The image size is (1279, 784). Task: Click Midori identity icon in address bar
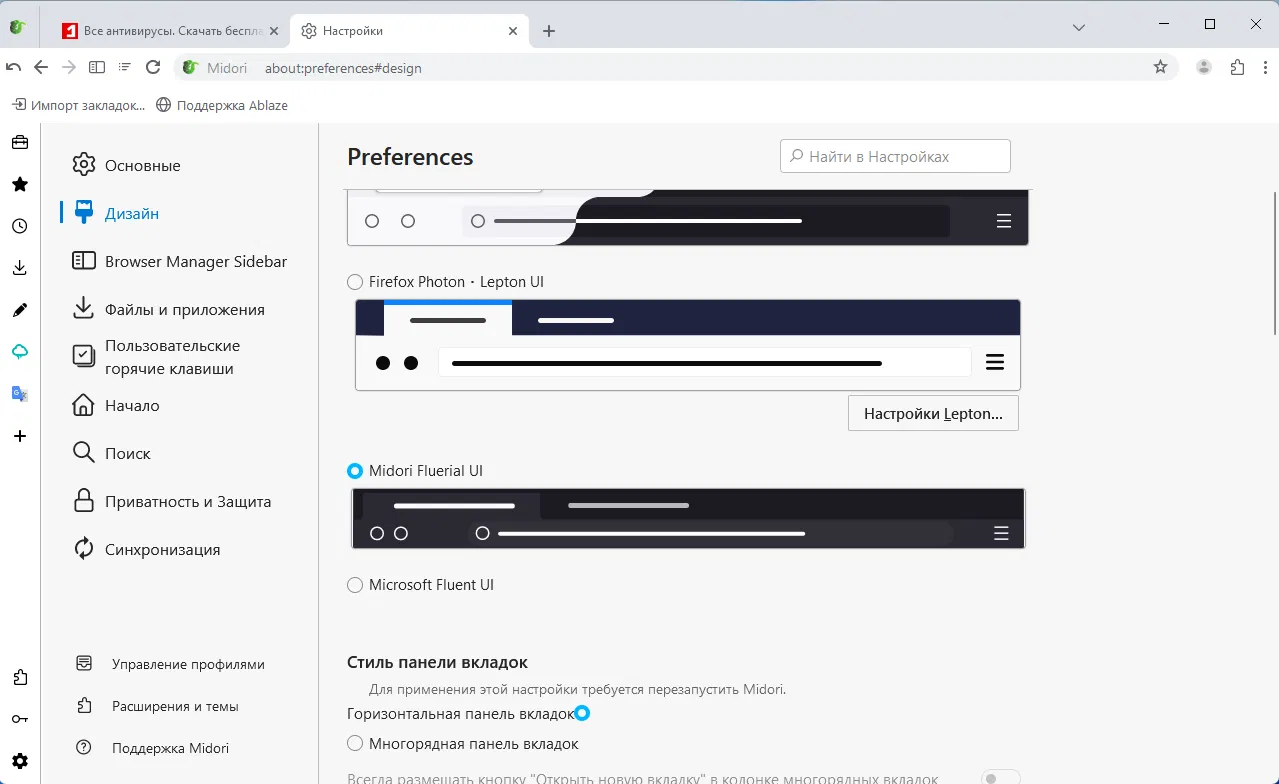(x=190, y=68)
